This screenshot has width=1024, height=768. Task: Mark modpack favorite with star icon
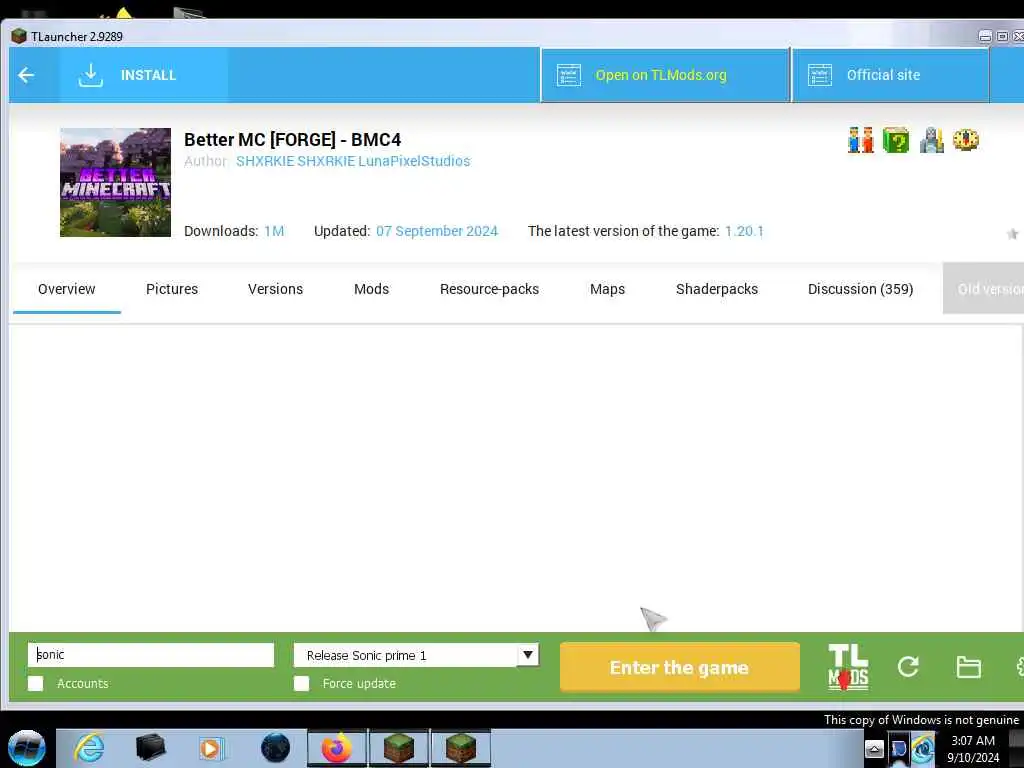[1012, 234]
